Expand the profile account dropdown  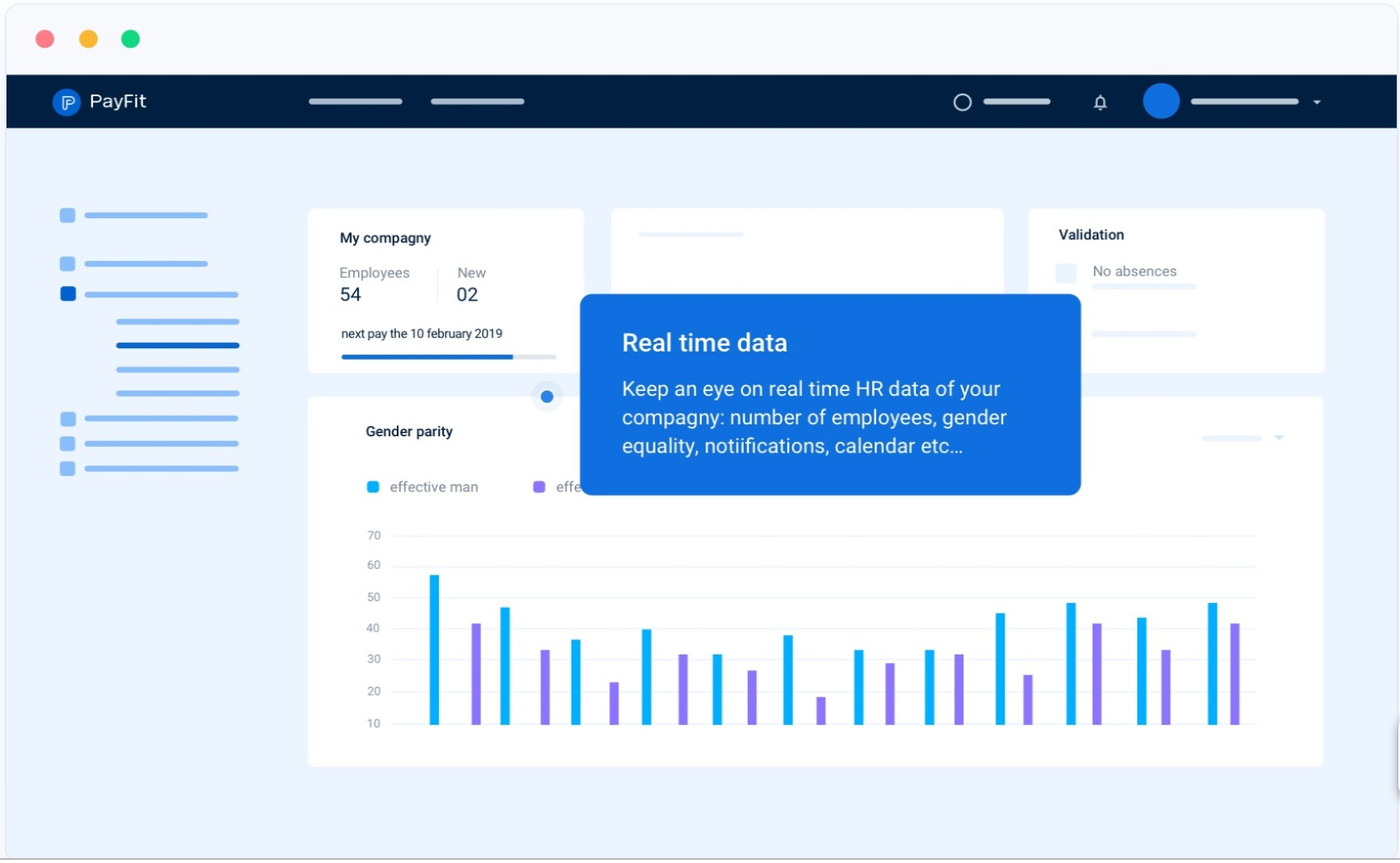point(1317,103)
